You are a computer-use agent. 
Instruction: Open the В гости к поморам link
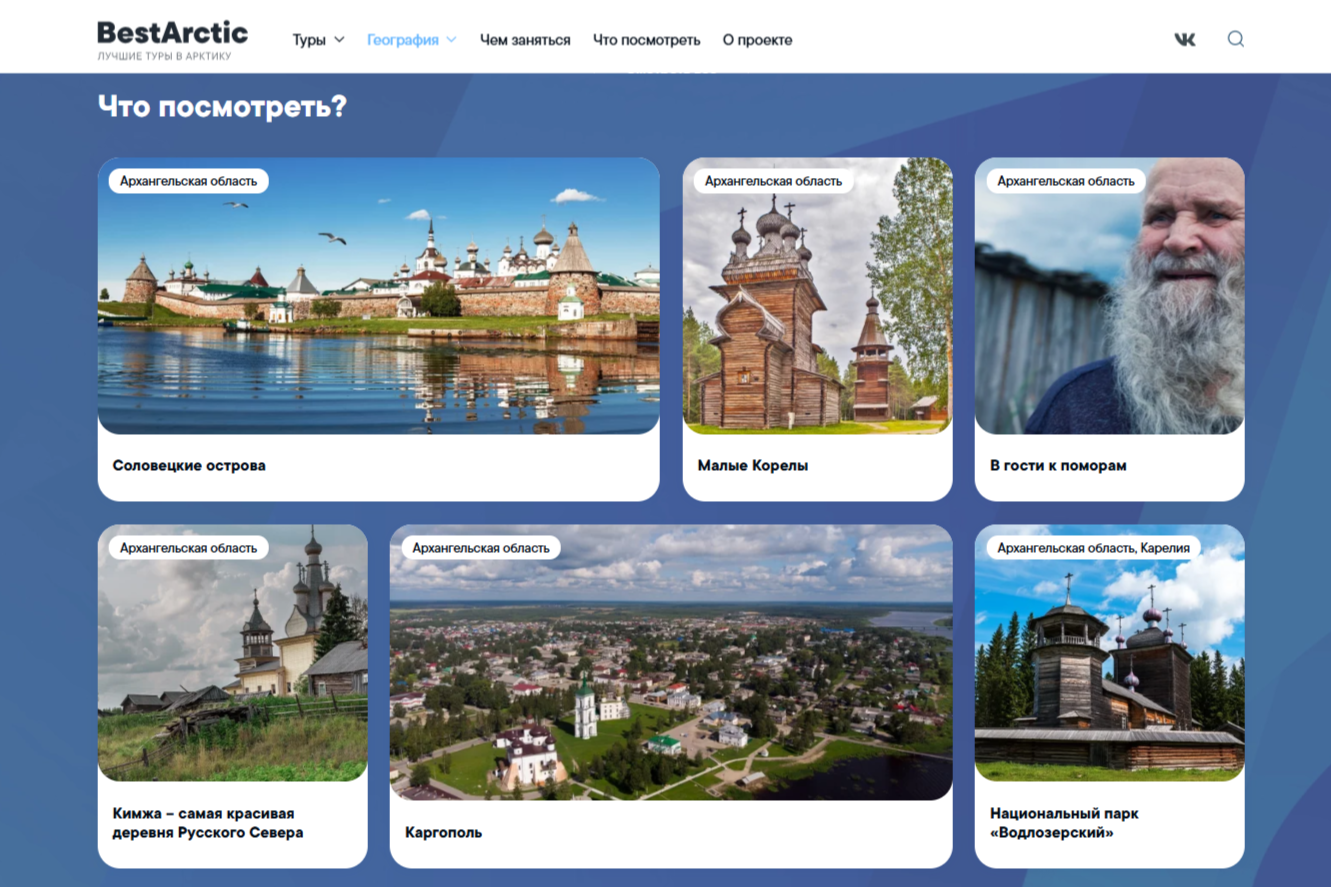(x=1058, y=465)
